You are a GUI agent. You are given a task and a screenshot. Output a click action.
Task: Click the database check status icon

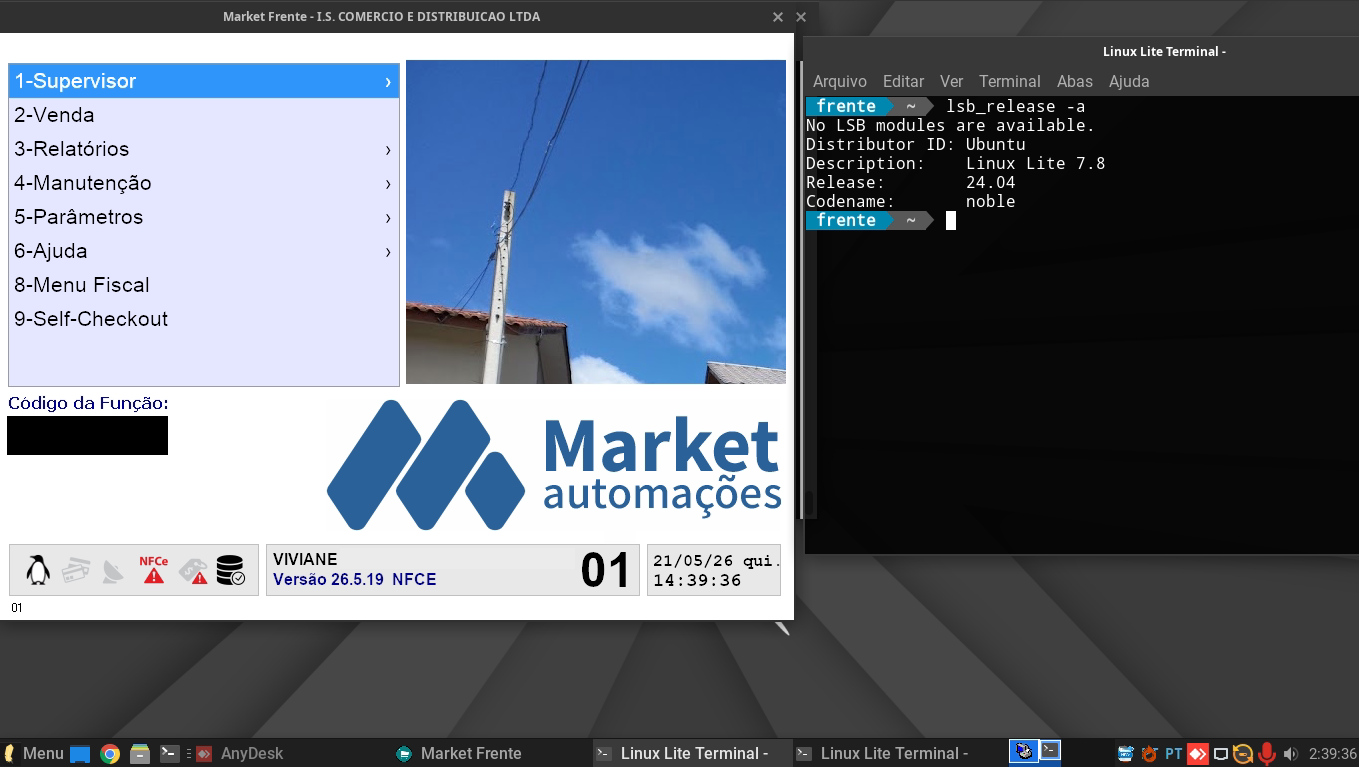[231, 570]
